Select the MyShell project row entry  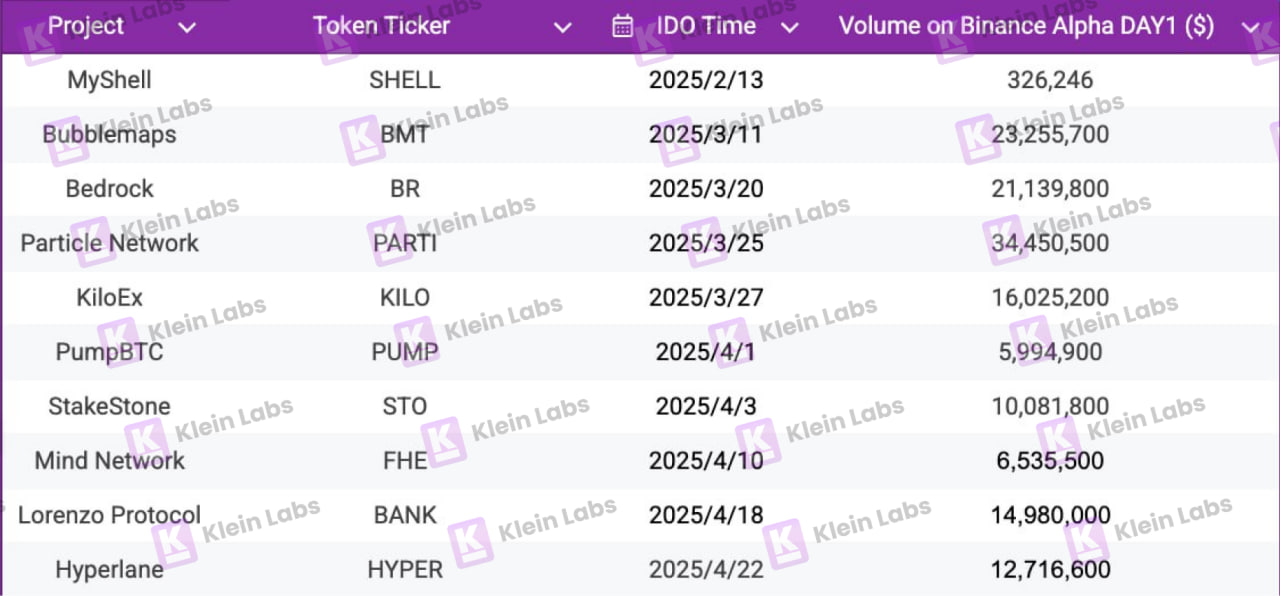(109, 80)
